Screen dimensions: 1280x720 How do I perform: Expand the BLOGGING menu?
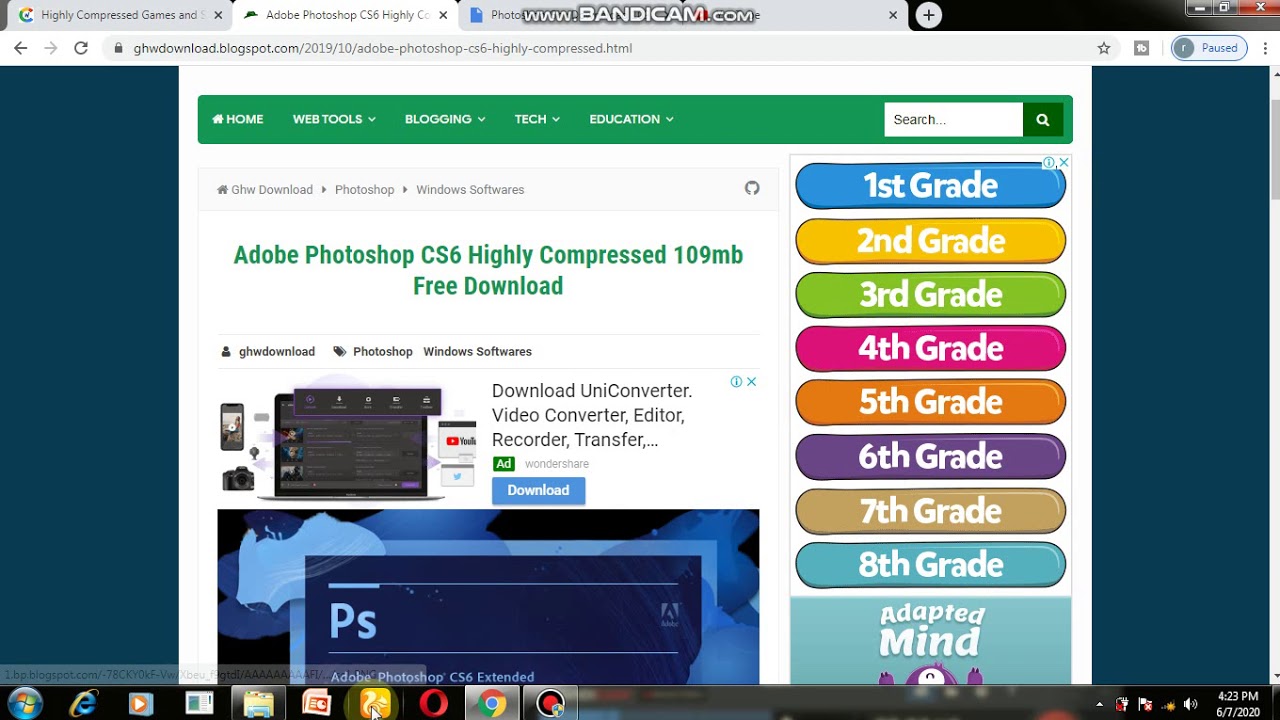[445, 119]
